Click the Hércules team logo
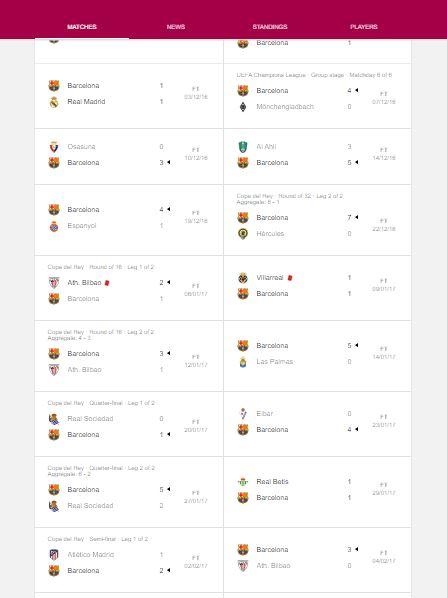Viewport: 447px width, 598px height. (x=243, y=234)
